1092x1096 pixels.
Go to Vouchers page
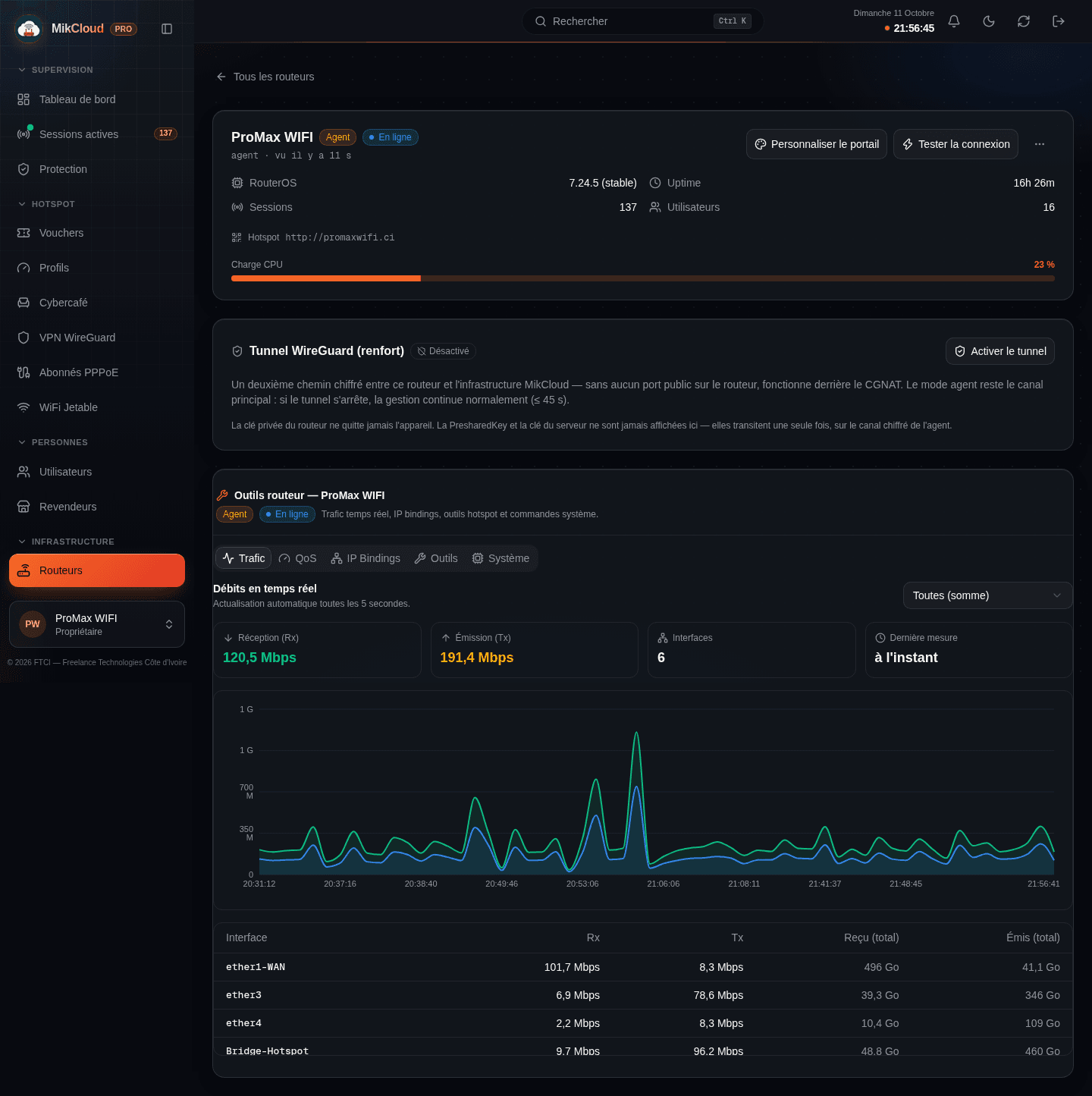click(x=97, y=233)
